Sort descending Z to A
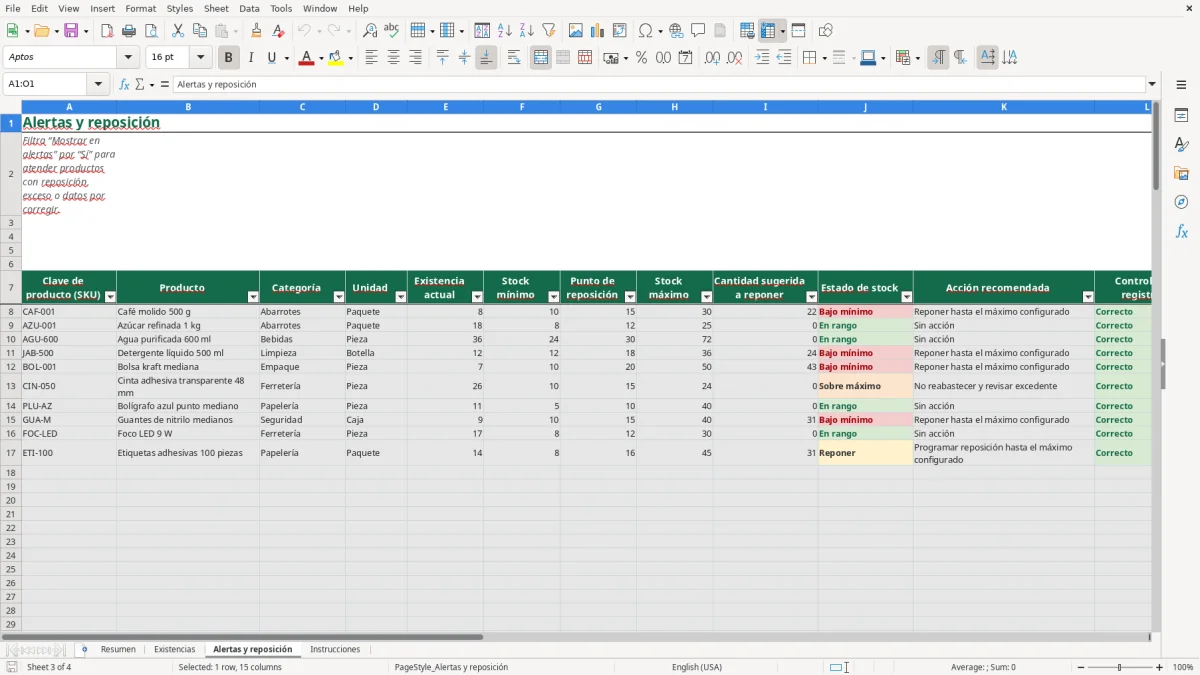The height and width of the screenshot is (675, 1200). click(x=527, y=31)
